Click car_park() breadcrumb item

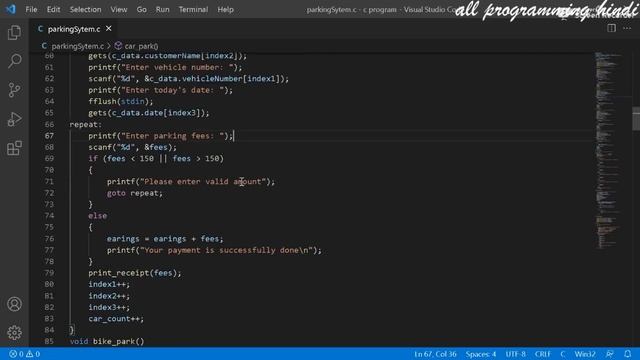click(141, 46)
